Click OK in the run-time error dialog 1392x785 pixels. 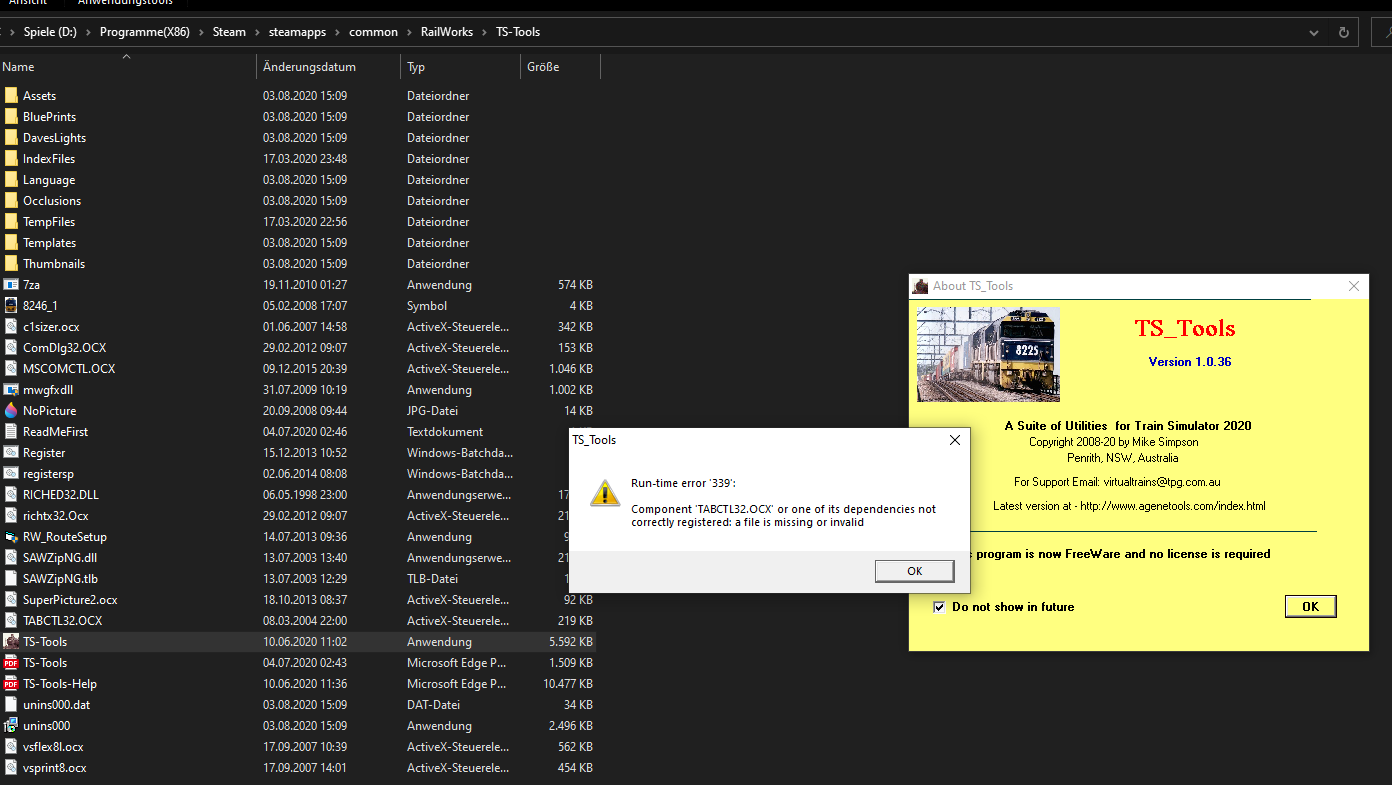coord(914,571)
